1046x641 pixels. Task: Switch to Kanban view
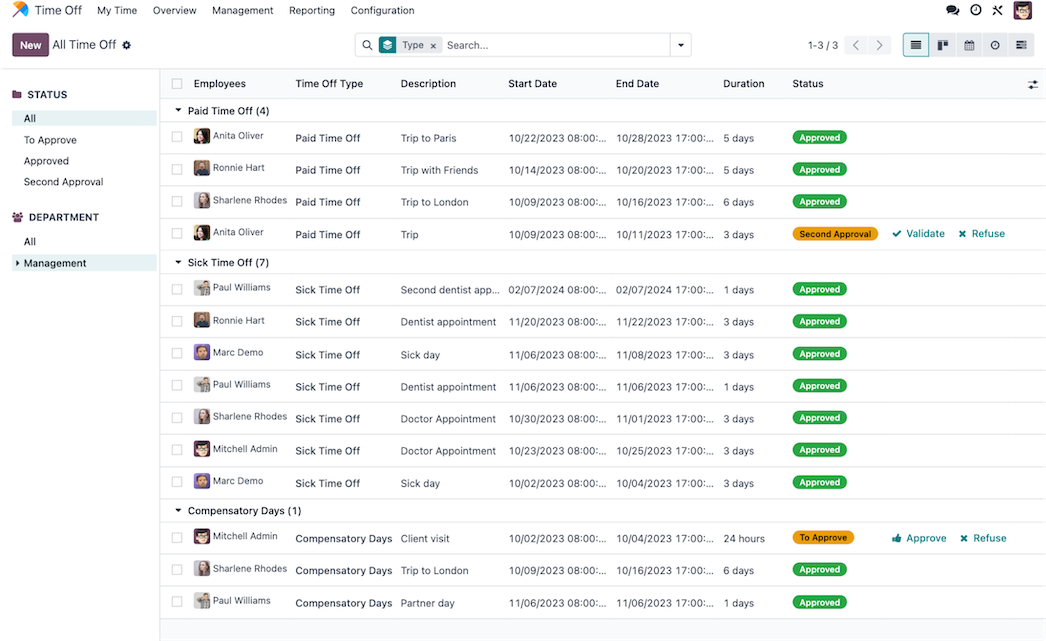pos(943,45)
